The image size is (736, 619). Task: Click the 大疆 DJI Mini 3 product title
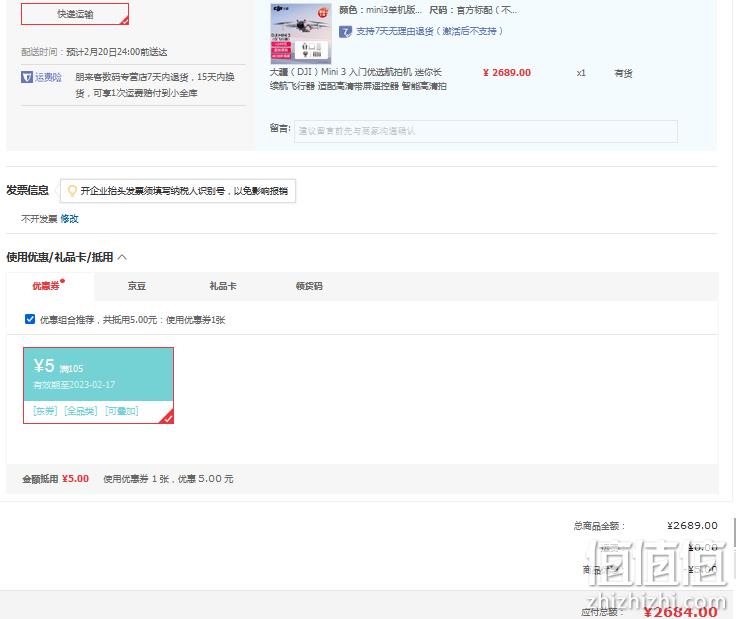358,79
